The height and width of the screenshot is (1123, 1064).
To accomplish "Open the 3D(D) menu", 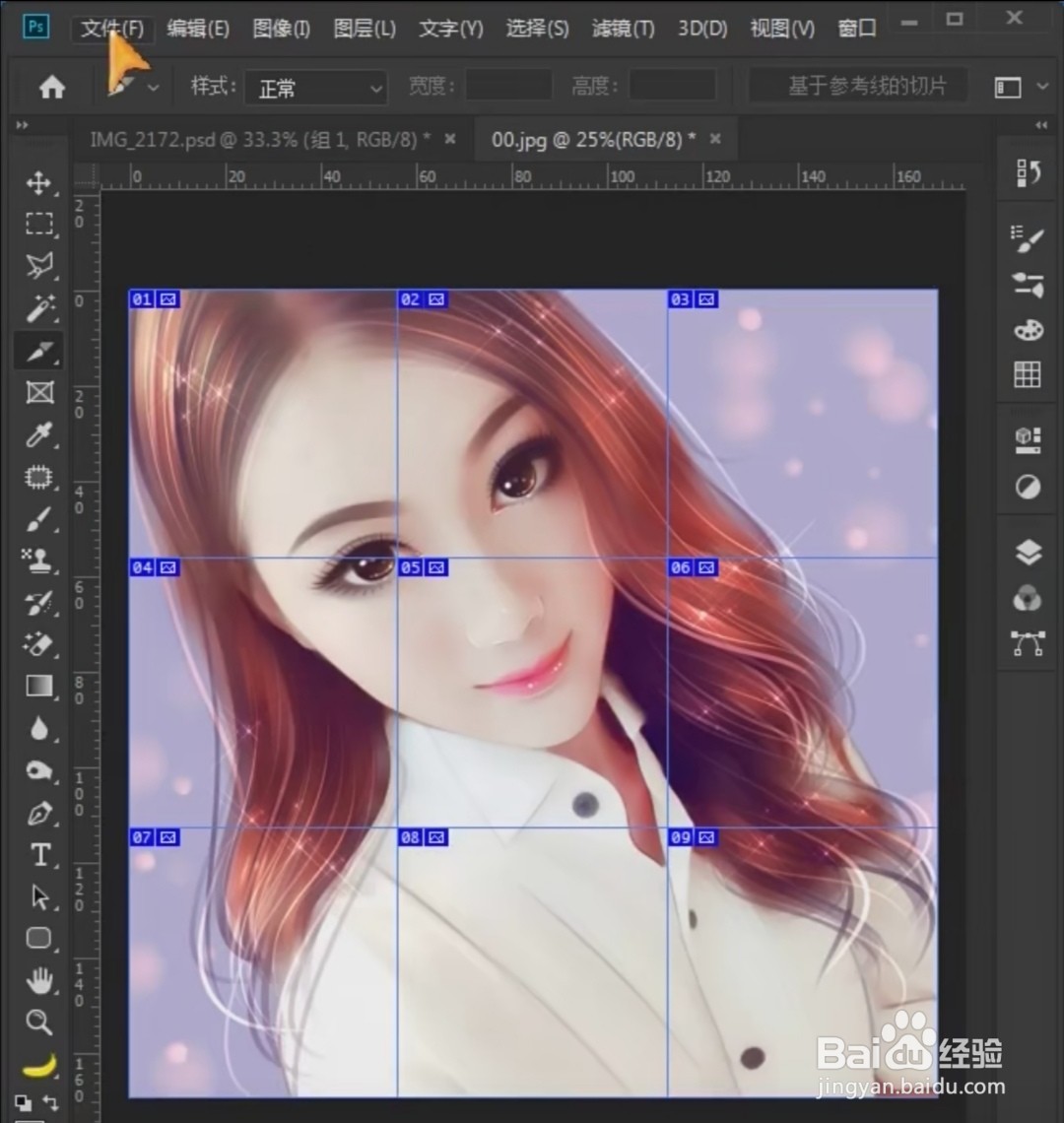I will pos(702,29).
